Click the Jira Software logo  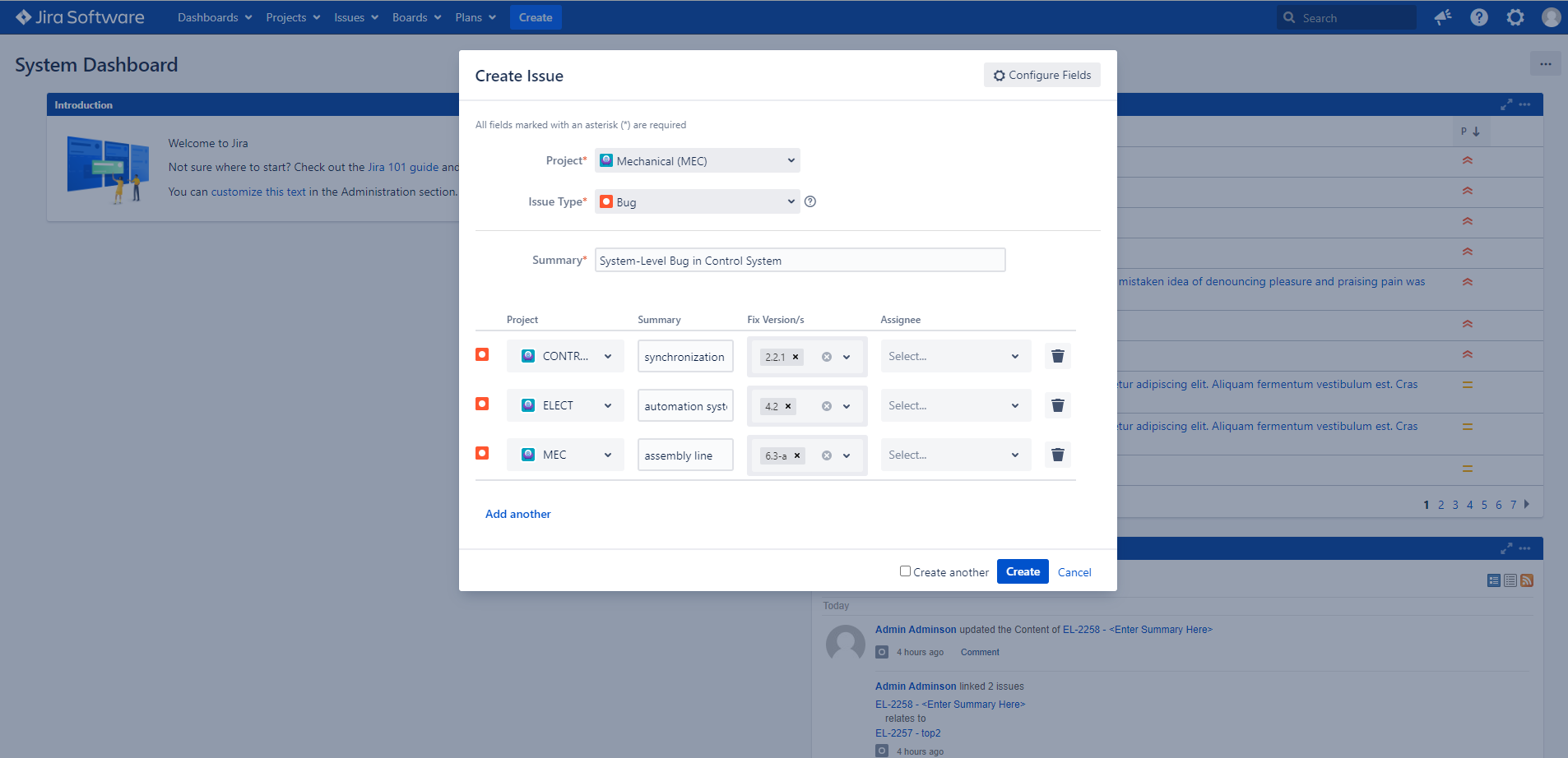(80, 17)
